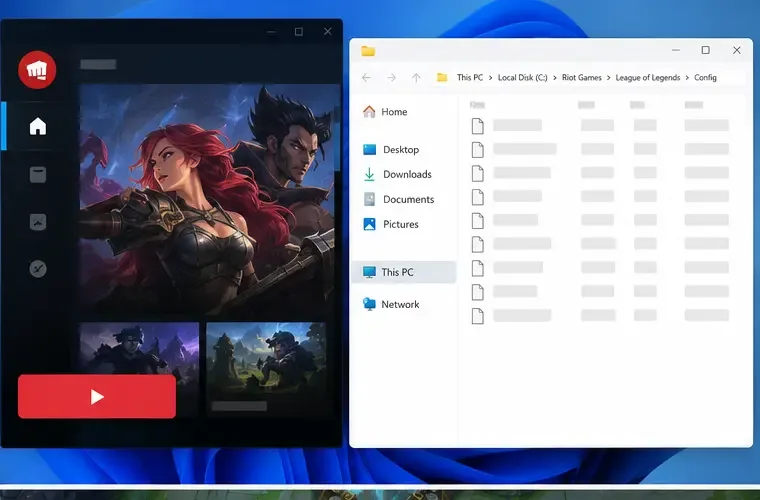
Task: Click the This PC monitor icon
Action: pyautogui.click(x=369, y=272)
